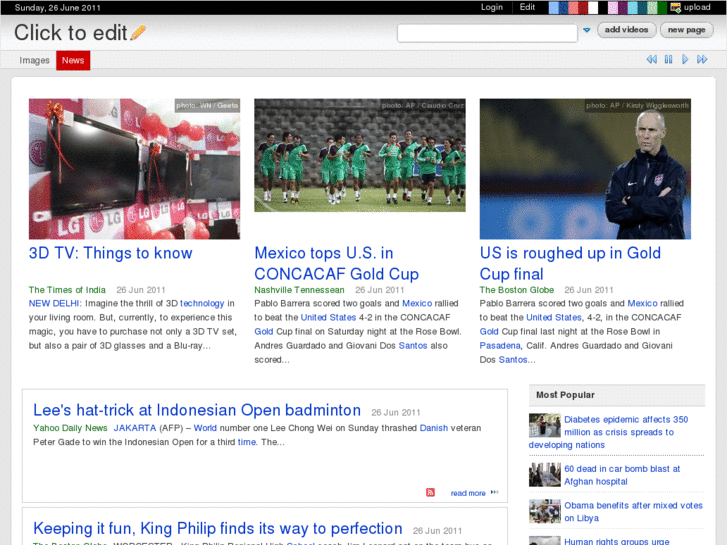Click Edit in the top bar

527,7
